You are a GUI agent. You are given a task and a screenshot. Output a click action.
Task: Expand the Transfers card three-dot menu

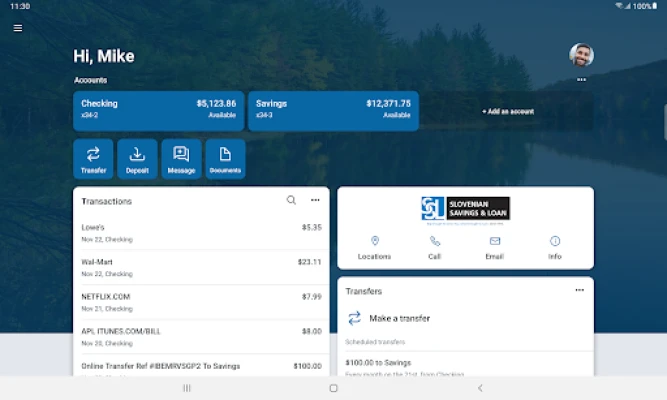coord(580,290)
